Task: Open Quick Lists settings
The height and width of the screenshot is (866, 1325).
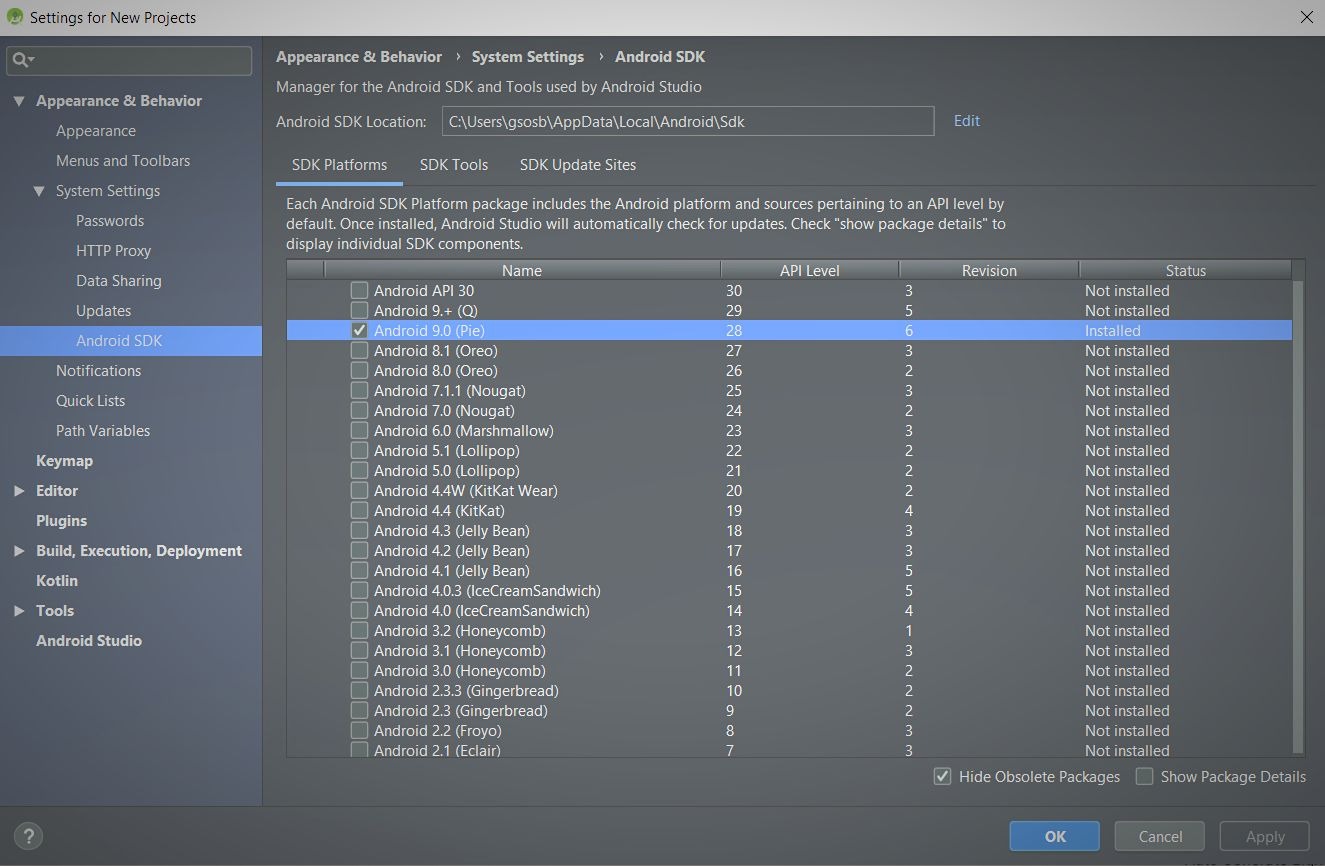Action: (x=91, y=401)
